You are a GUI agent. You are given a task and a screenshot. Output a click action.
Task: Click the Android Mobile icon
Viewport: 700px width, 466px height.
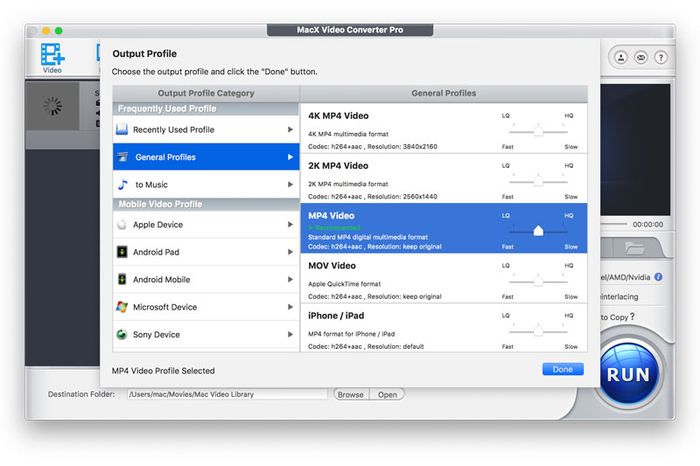[122, 279]
